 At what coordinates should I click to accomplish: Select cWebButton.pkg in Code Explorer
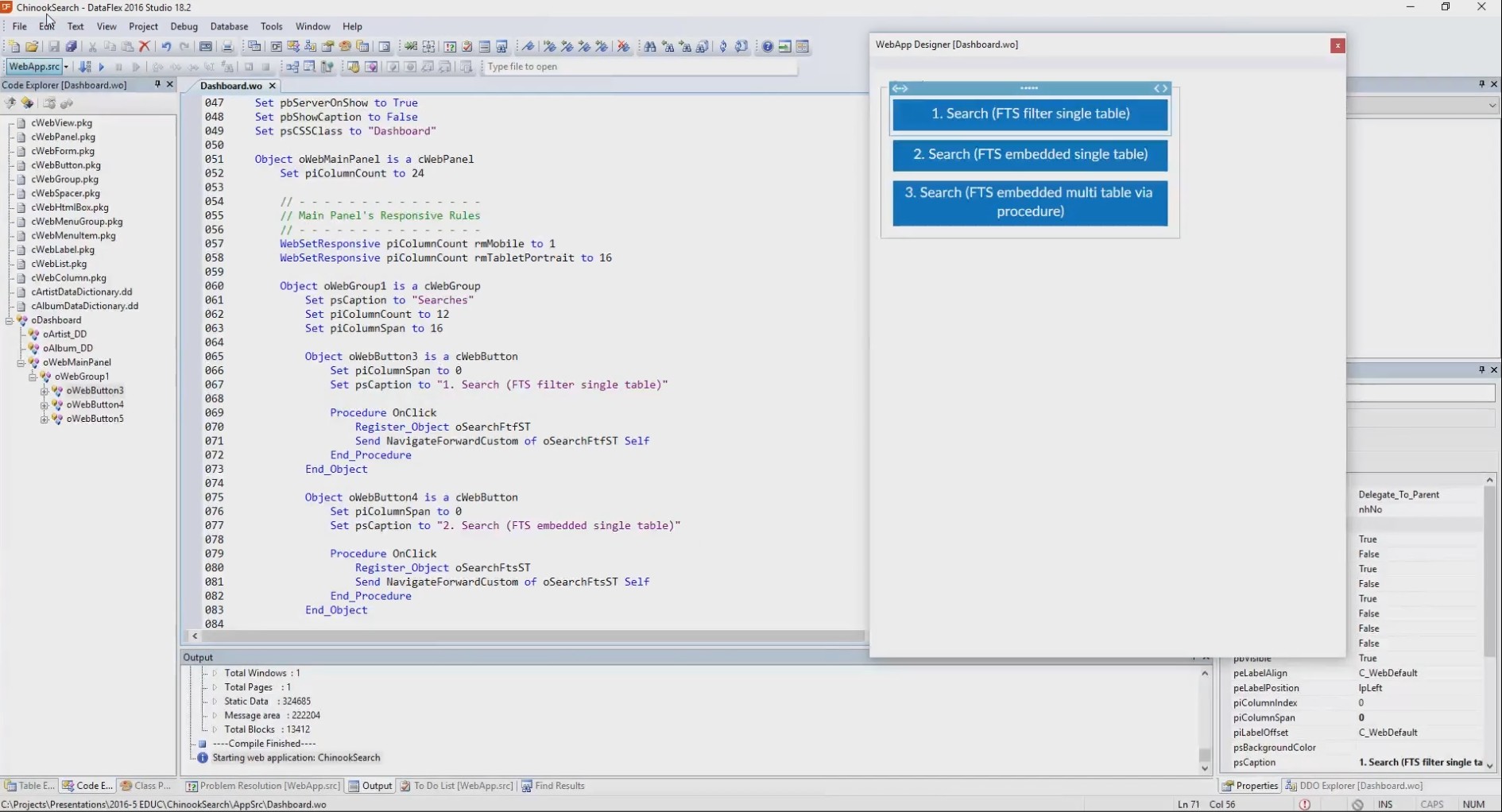66,165
